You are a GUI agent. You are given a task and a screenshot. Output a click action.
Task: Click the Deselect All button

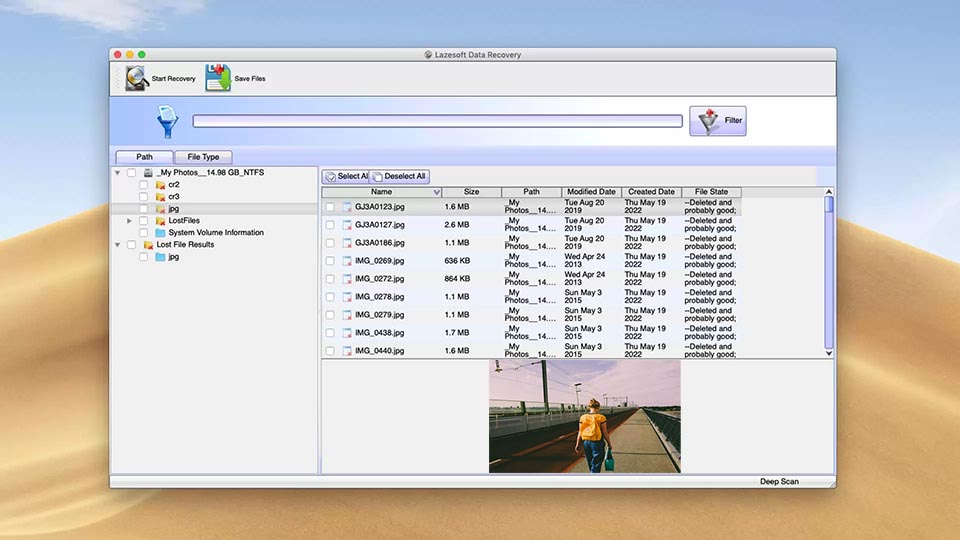point(399,176)
